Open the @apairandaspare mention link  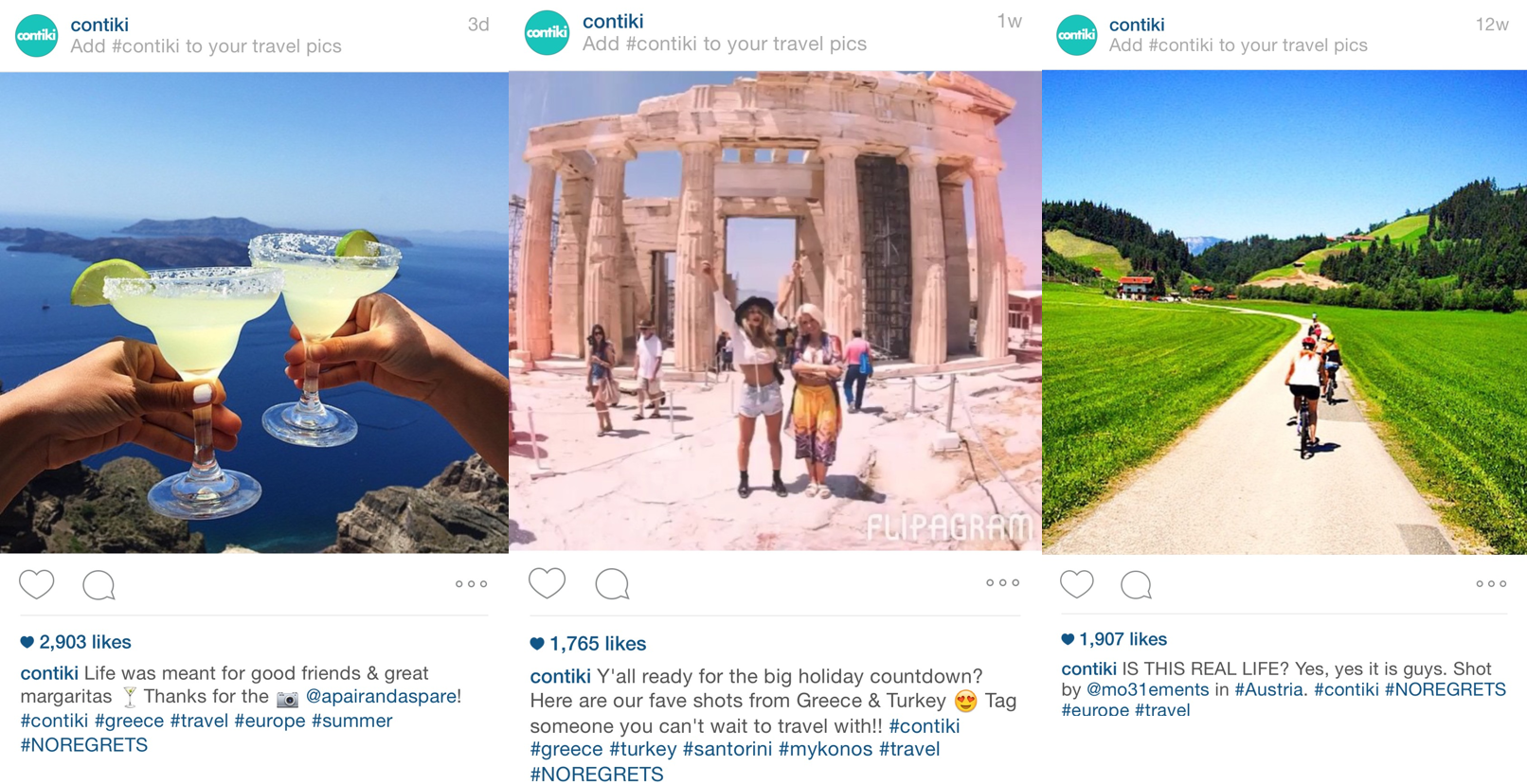383,697
